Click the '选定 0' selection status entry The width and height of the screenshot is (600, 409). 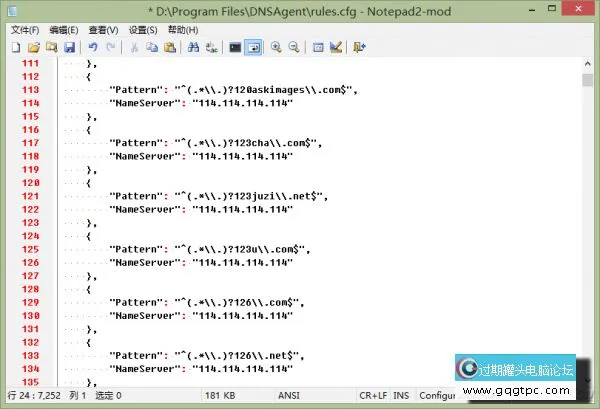pyautogui.click(x=108, y=395)
